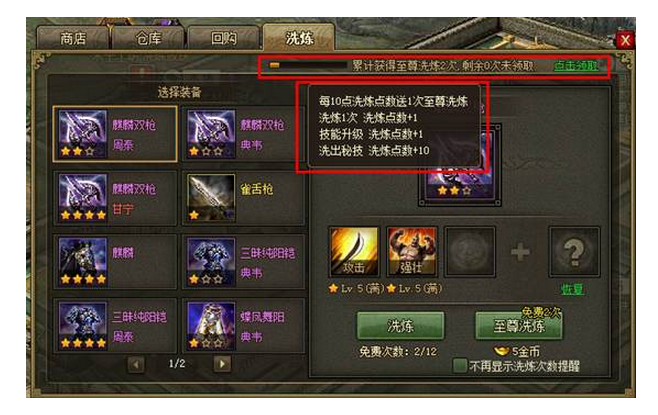Open the 仓库 tab
658x415 pixels.
point(148,39)
